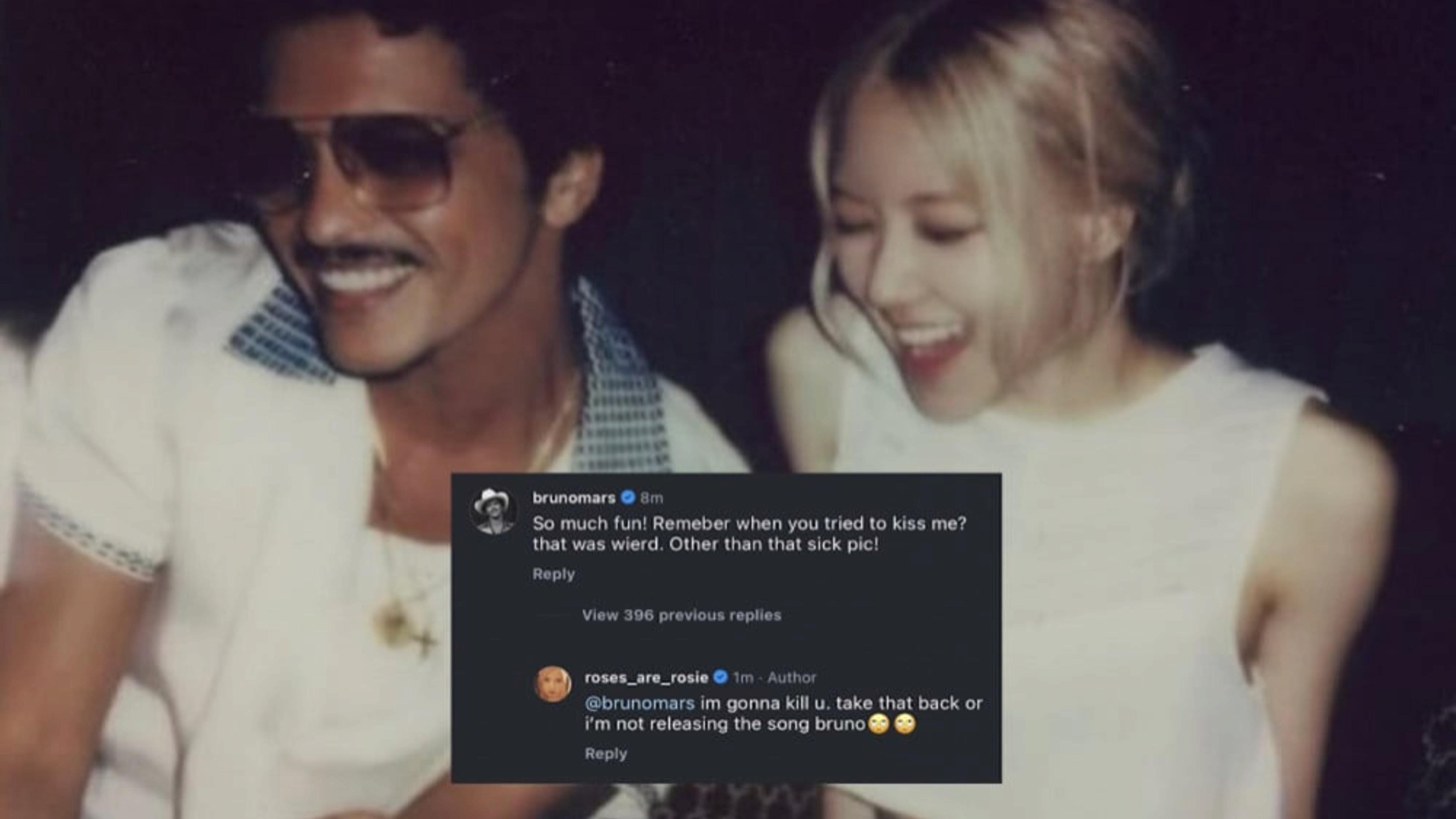Click the roses_are_rosie username
The width and height of the screenshot is (1456, 819).
coord(646,677)
